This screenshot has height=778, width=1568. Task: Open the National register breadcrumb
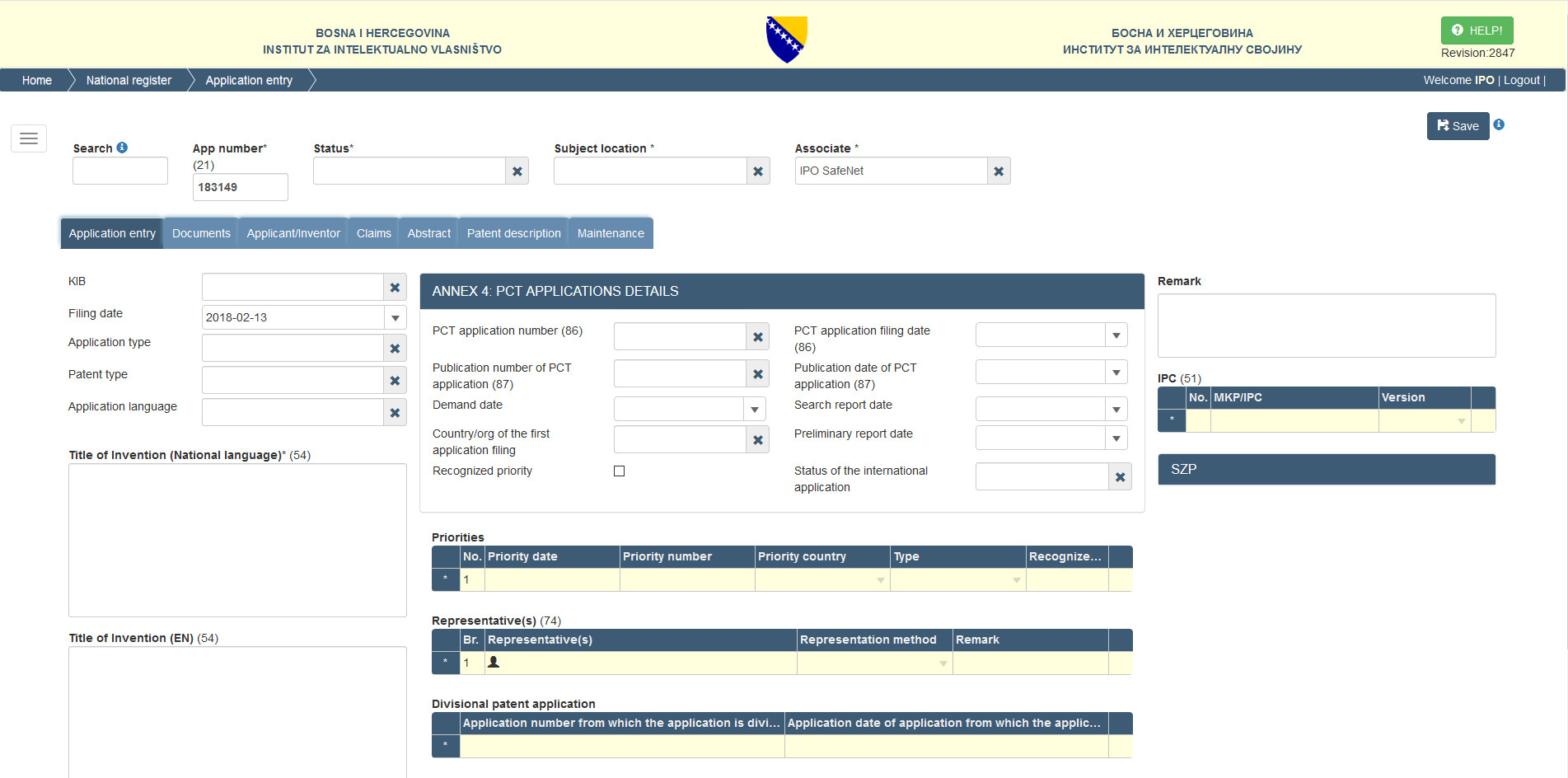(x=129, y=80)
